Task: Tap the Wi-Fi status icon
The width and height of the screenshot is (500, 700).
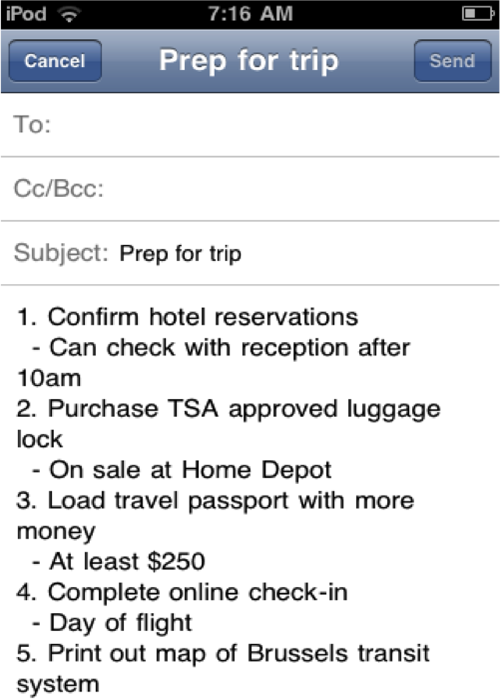Action: click(x=69, y=15)
